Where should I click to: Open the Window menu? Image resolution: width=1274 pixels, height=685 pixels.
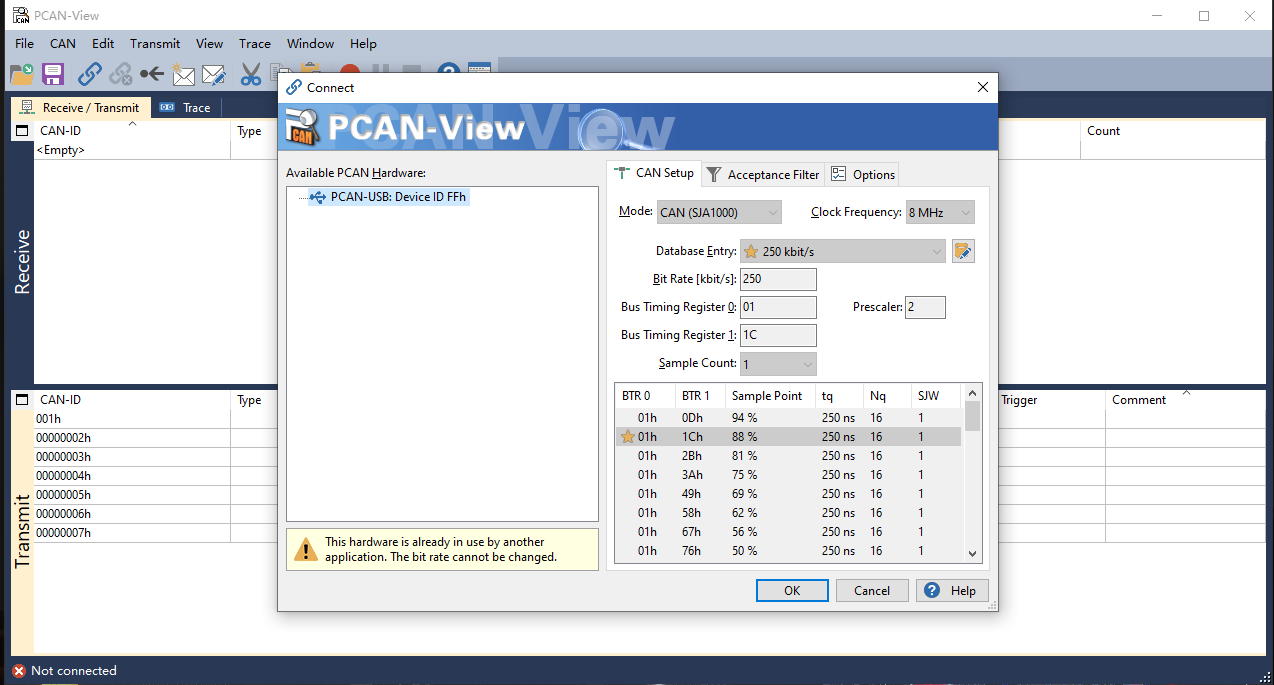coord(311,43)
